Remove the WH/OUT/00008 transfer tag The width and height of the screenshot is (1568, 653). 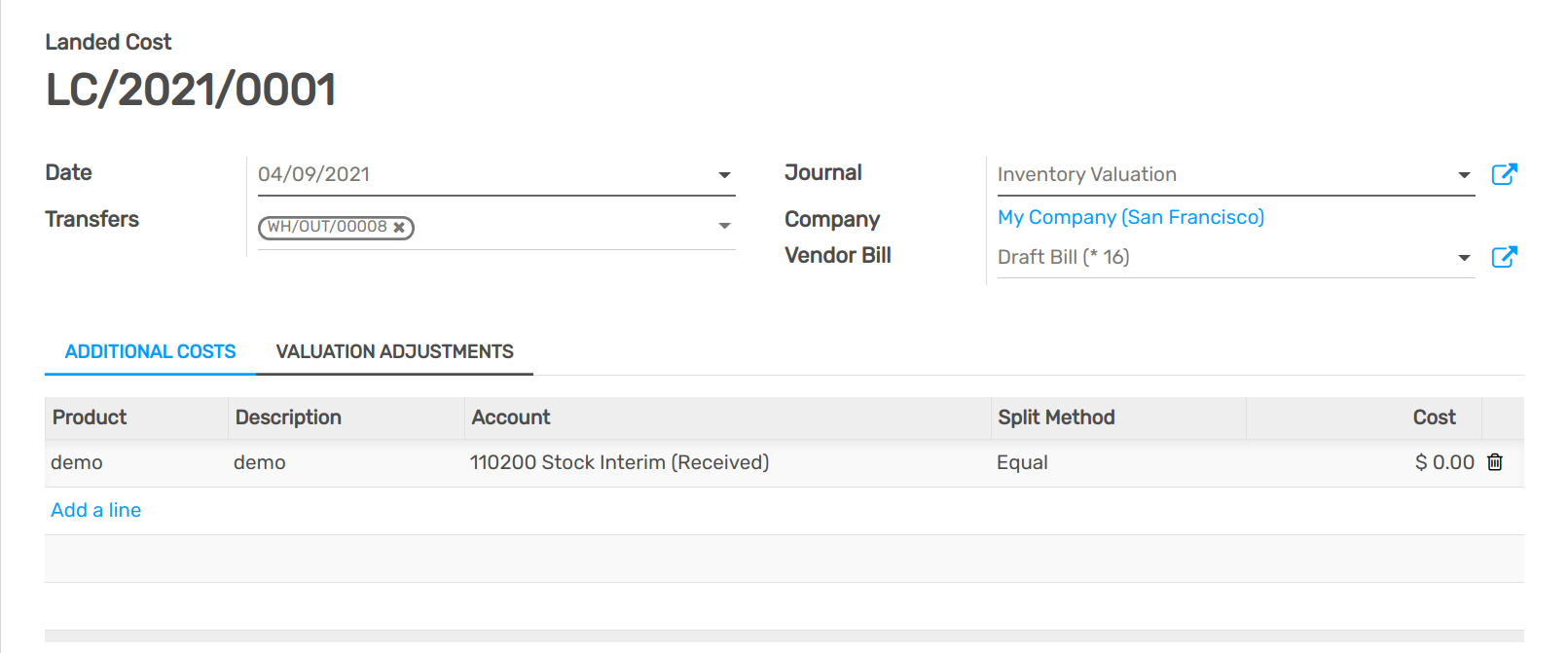click(x=399, y=227)
